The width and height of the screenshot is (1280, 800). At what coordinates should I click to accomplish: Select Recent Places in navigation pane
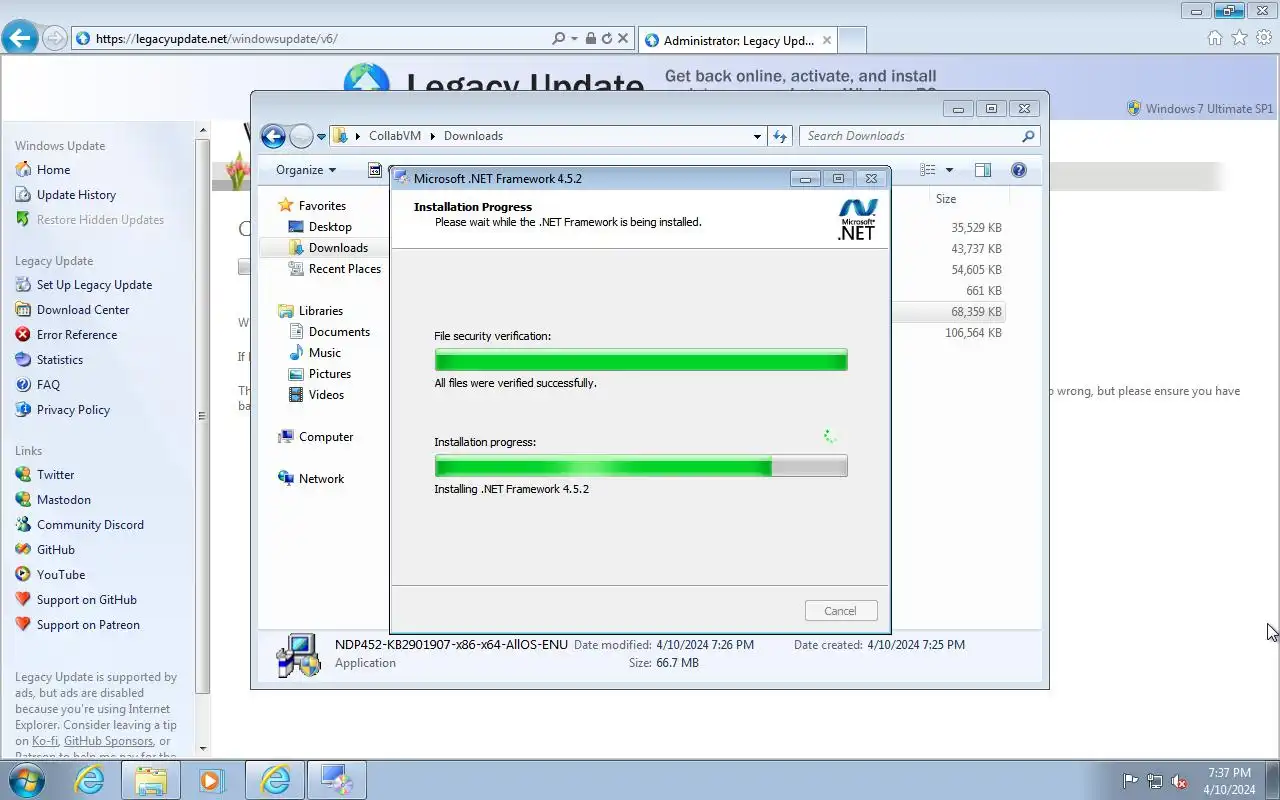(x=345, y=269)
